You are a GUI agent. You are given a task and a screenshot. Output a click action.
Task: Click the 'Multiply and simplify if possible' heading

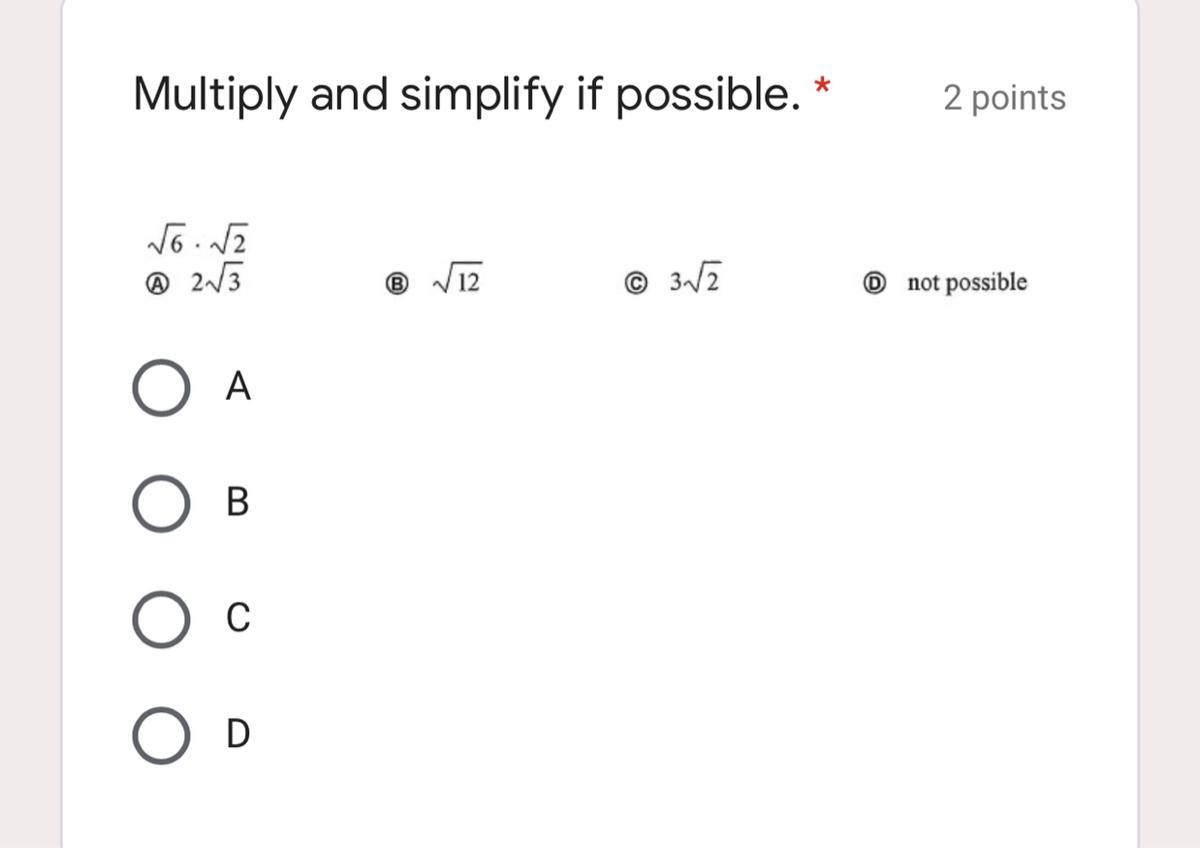pyautogui.click(x=467, y=95)
